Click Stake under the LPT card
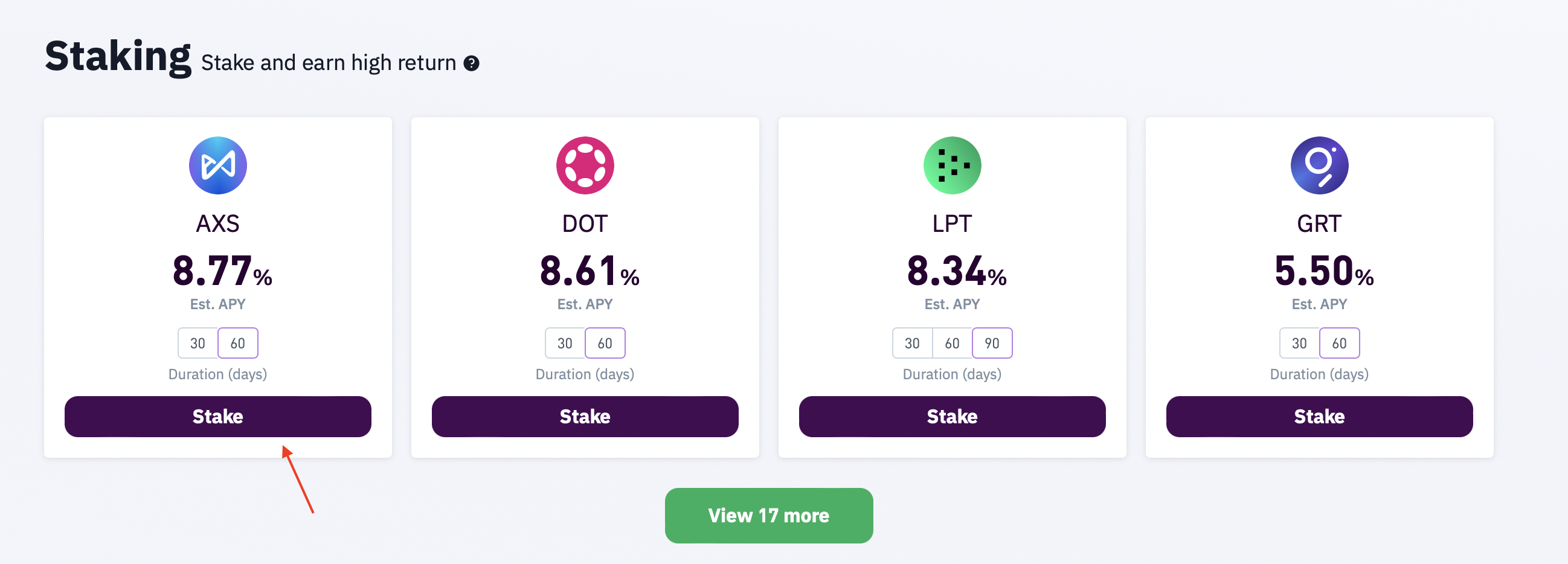 952,417
